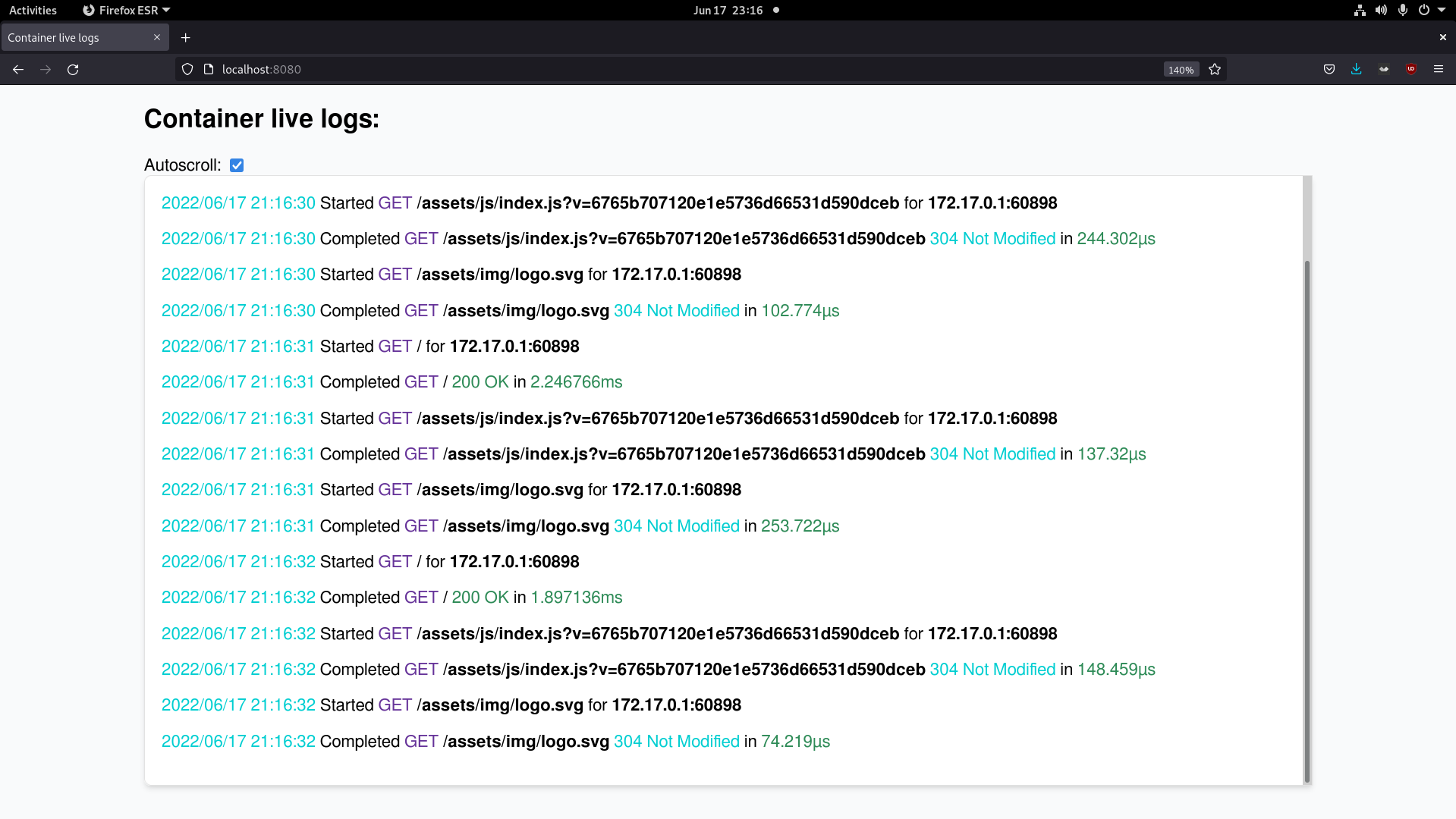Select the Container live logs tab

(85, 37)
